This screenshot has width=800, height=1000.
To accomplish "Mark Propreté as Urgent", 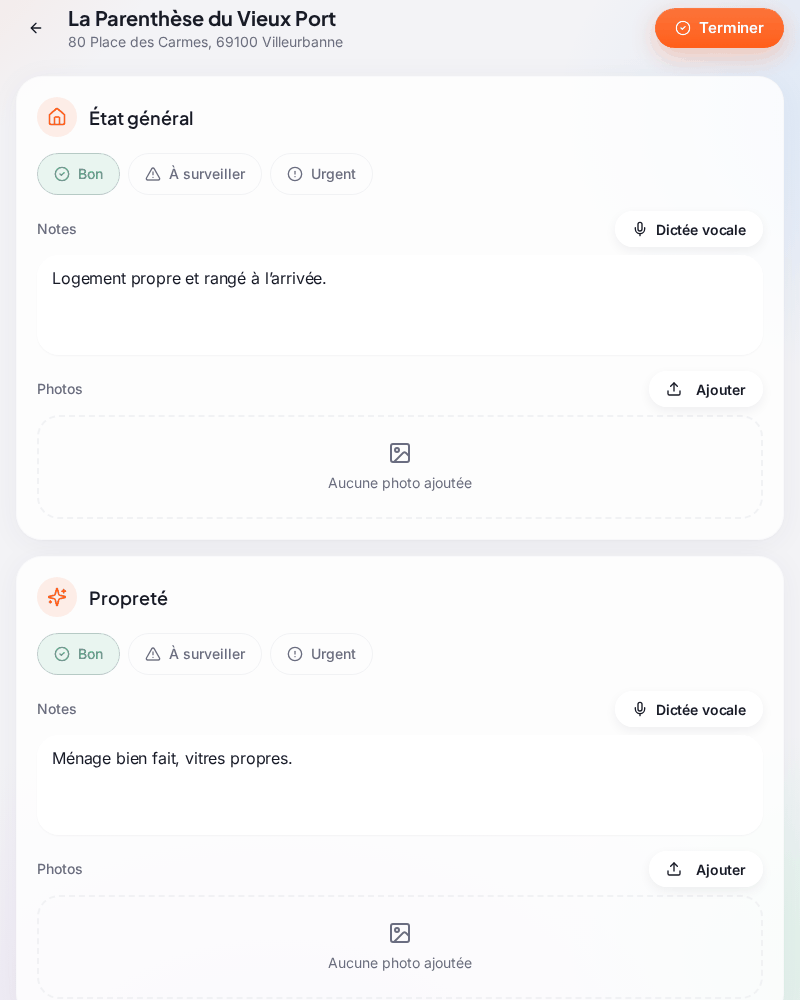I will 322,654.
